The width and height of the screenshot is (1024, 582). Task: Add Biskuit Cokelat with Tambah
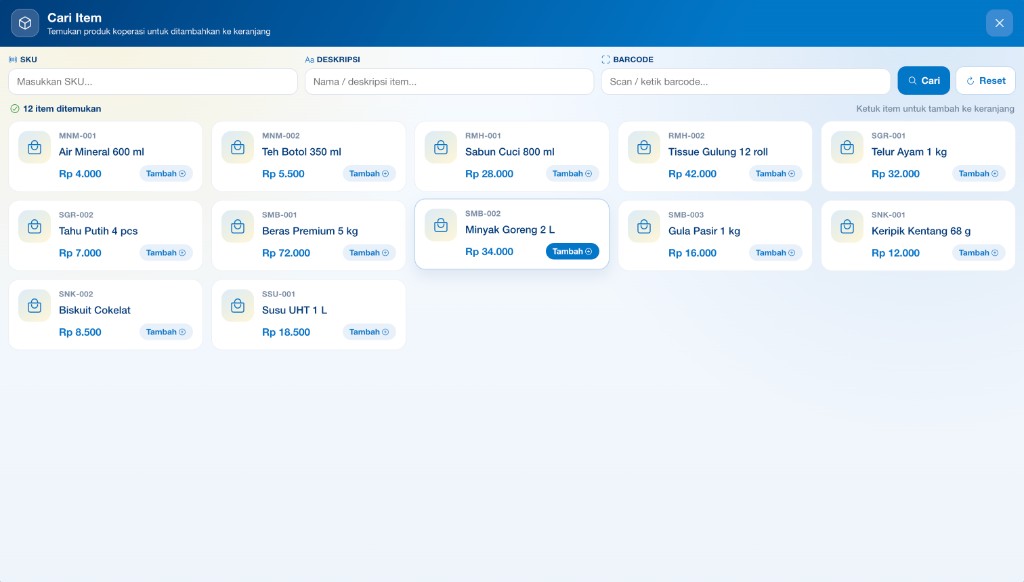point(166,332)
